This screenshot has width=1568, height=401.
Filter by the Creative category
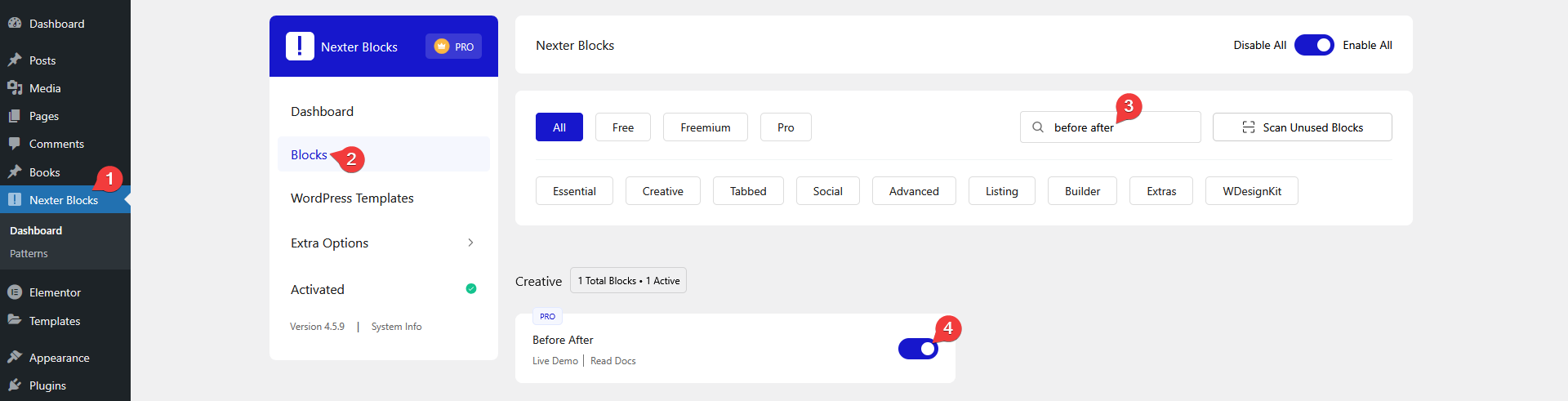click(662, 191)
